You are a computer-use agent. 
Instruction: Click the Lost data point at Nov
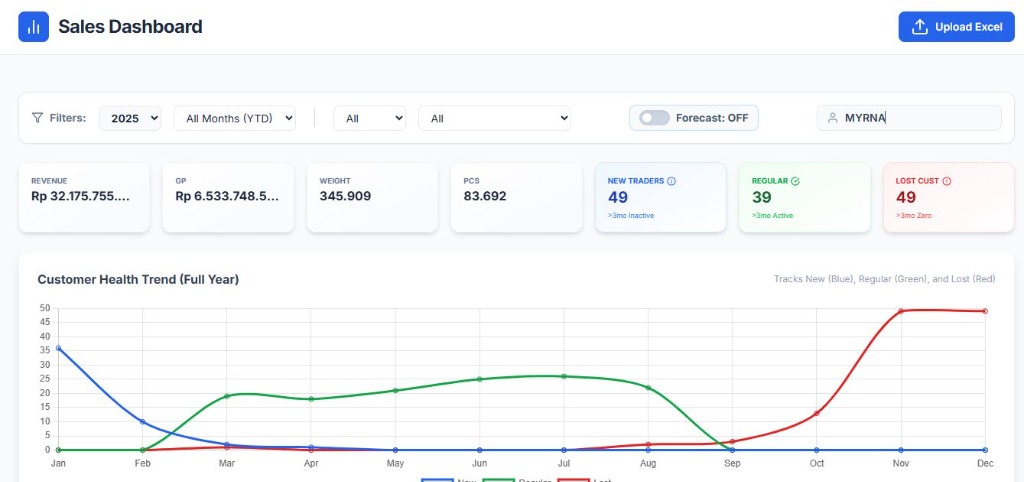tap(901, 311)
